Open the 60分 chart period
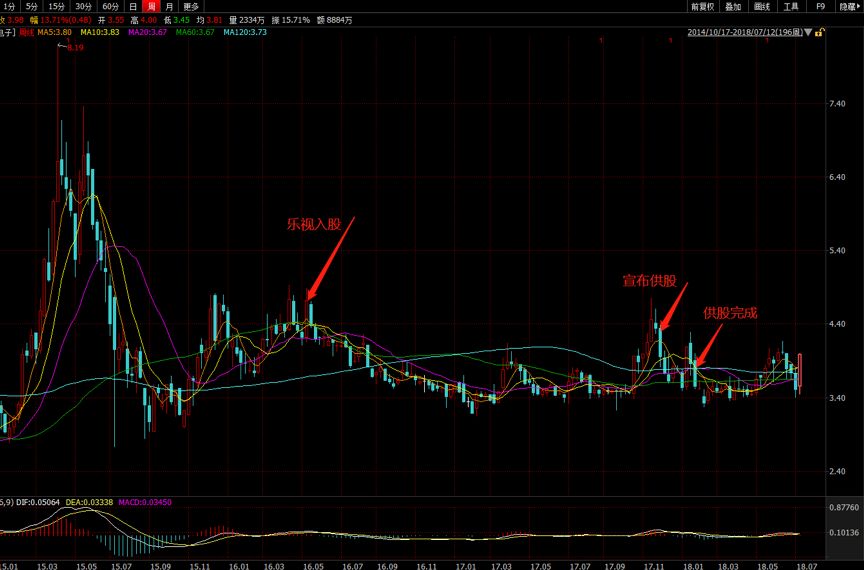This screenshot has height=570, width=864. 111,7
